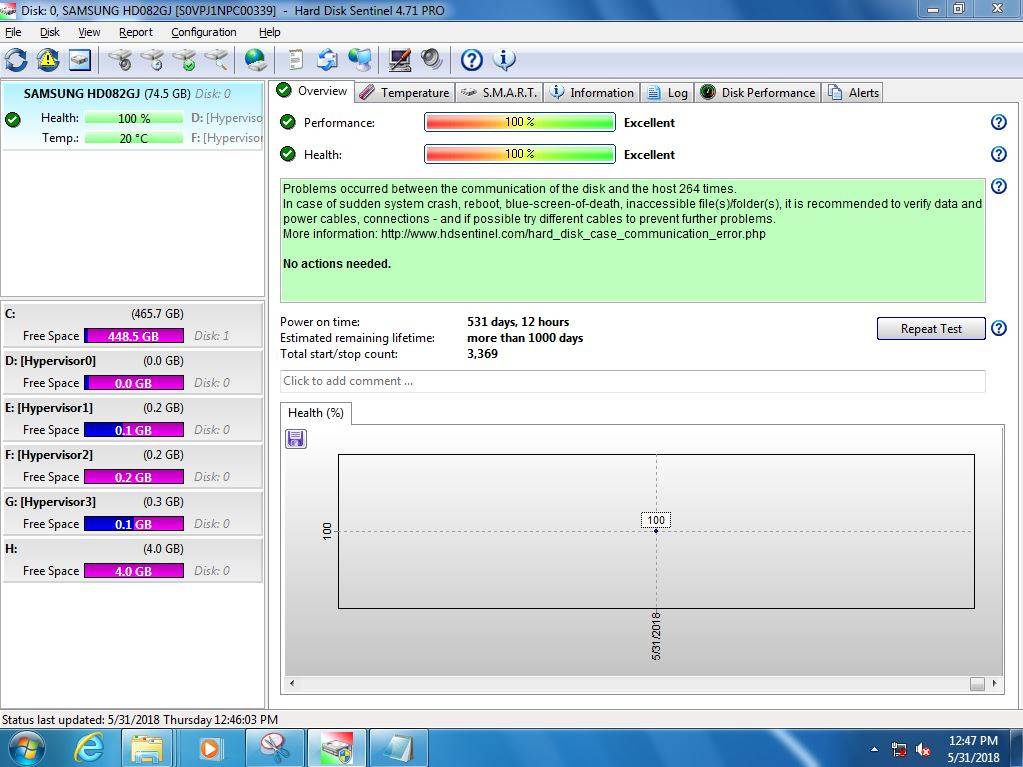Show hidden tray icons arrow
Screen dimensions: 1023x767
click(x=874, y=749)
